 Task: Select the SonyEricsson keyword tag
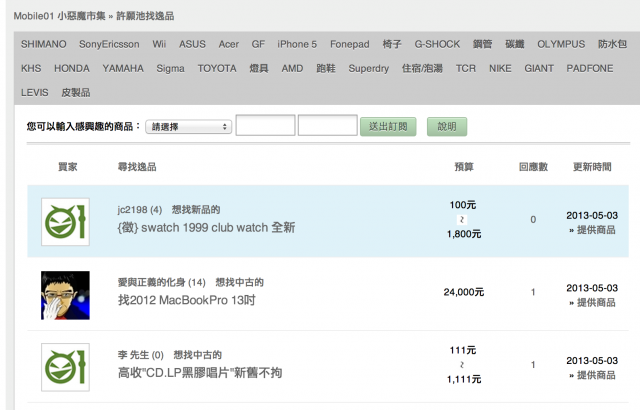(x=109, y=44)
